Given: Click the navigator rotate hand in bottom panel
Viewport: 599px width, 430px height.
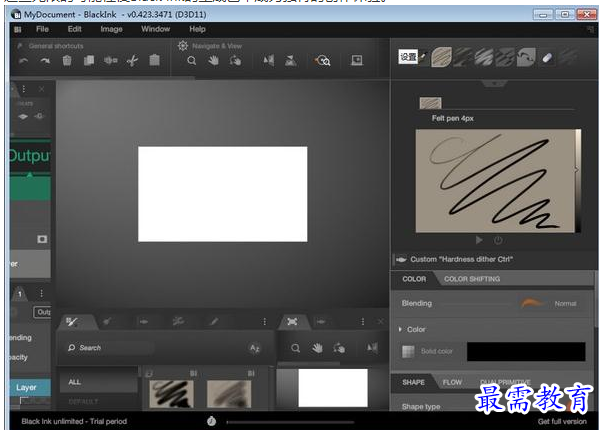Looking at the screenshot, I should click(339, 348).
